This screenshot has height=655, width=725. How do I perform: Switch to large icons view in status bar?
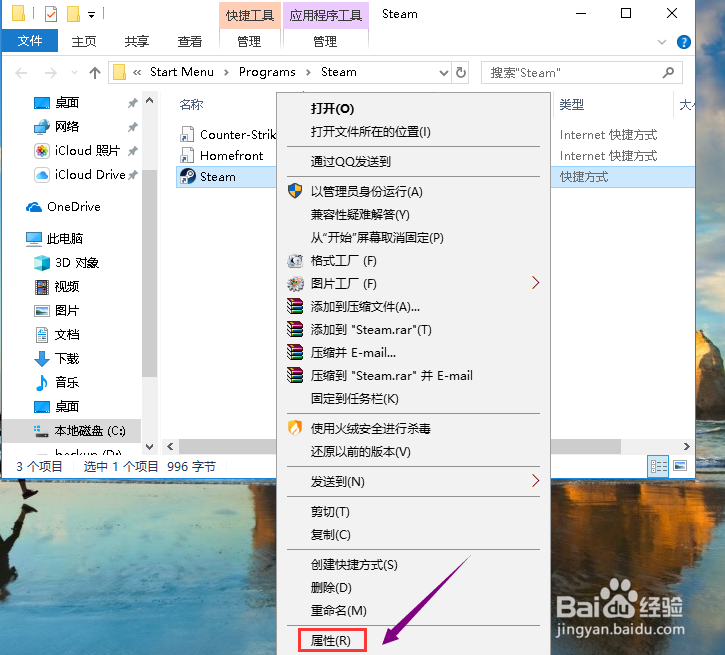pos(680,466)
